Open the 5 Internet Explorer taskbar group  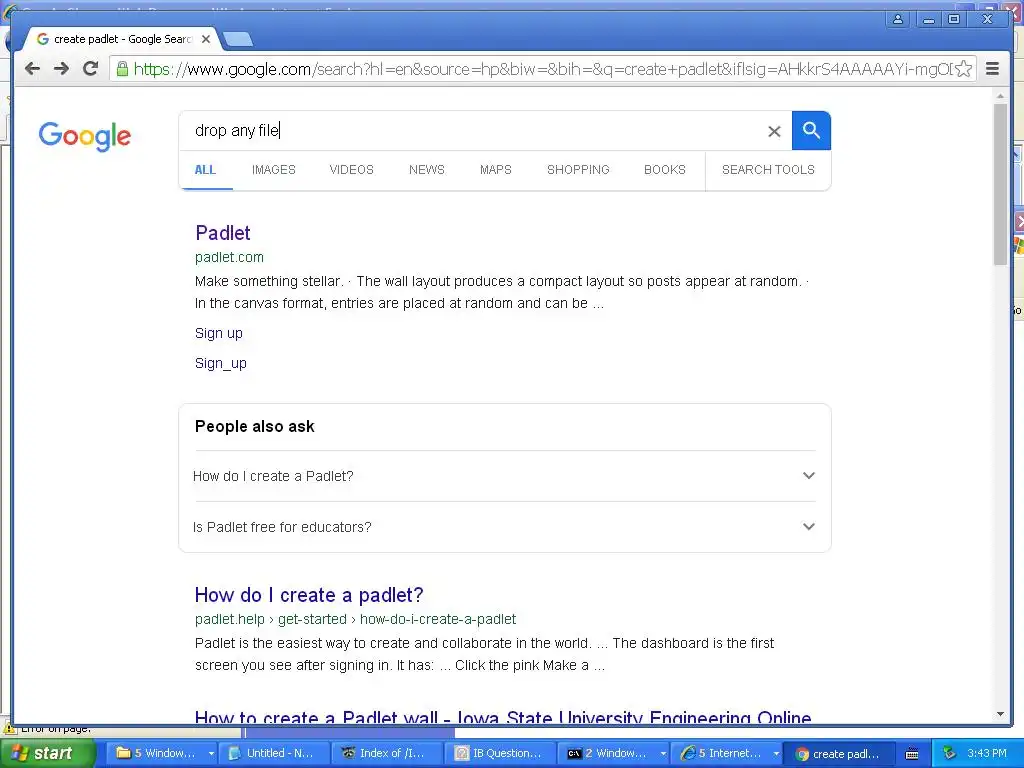pos(726,753)
